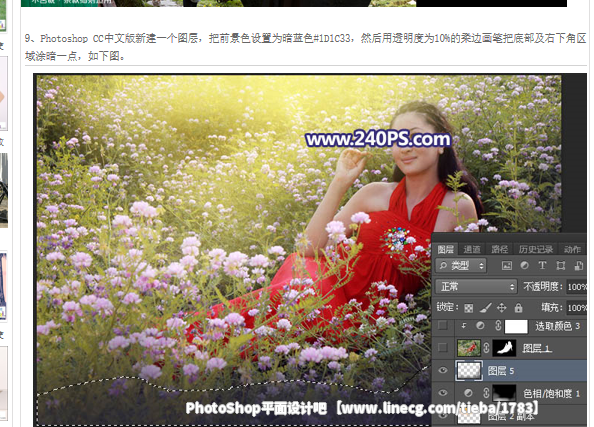Click the 填充 fill value field

tap(577, 308)
